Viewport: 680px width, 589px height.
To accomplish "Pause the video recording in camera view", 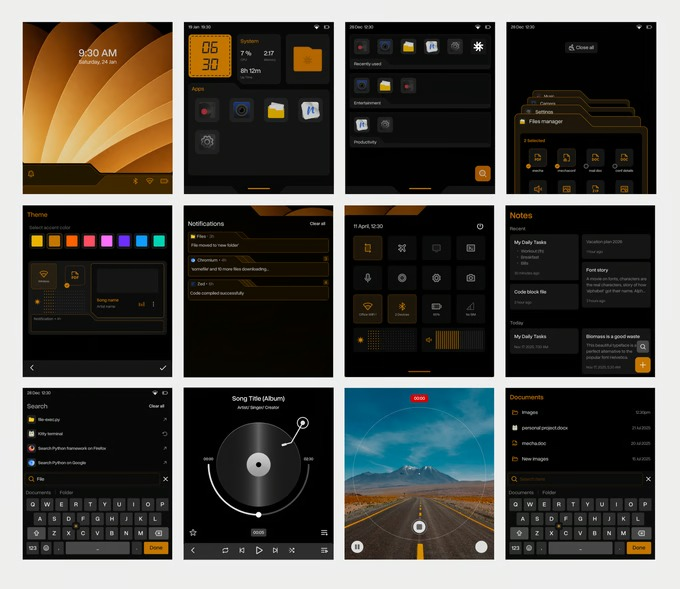I will click(357, 547).
